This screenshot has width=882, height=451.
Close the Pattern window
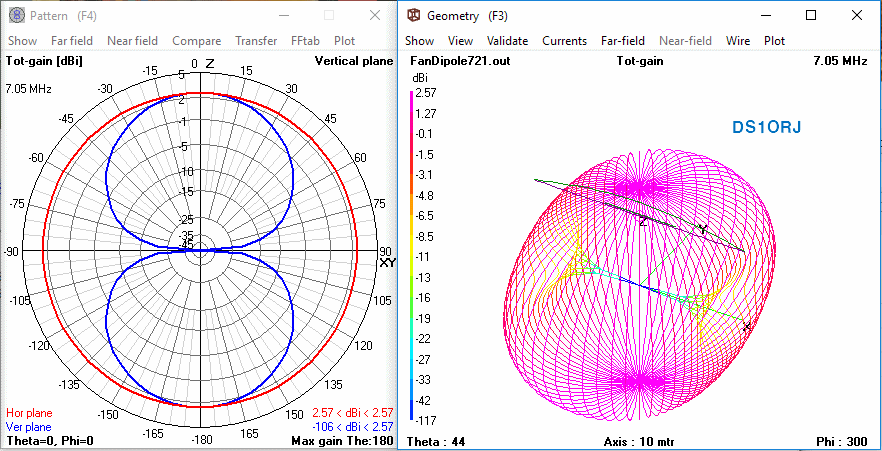point(375,16)
